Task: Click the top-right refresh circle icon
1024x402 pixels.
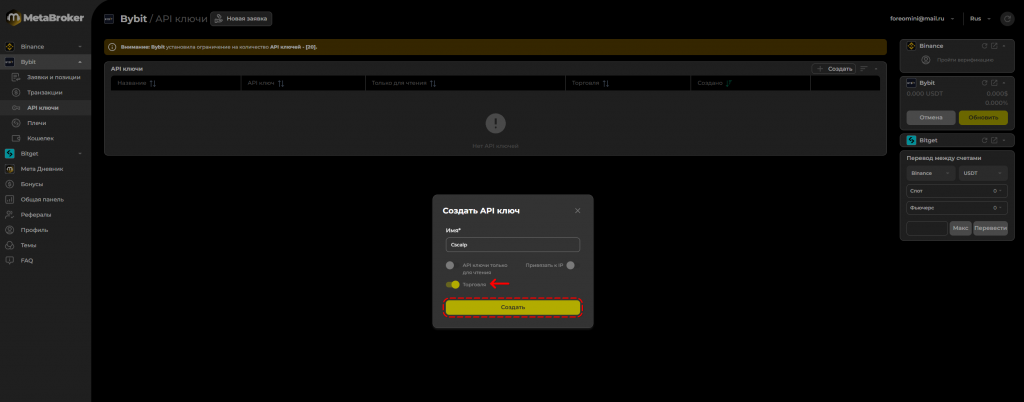Action: pos(1007,19)
